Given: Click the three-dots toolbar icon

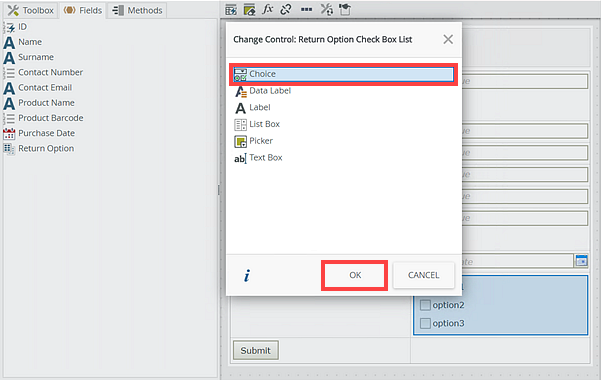Looking at the screenshot, I should (x=306, y=10).
